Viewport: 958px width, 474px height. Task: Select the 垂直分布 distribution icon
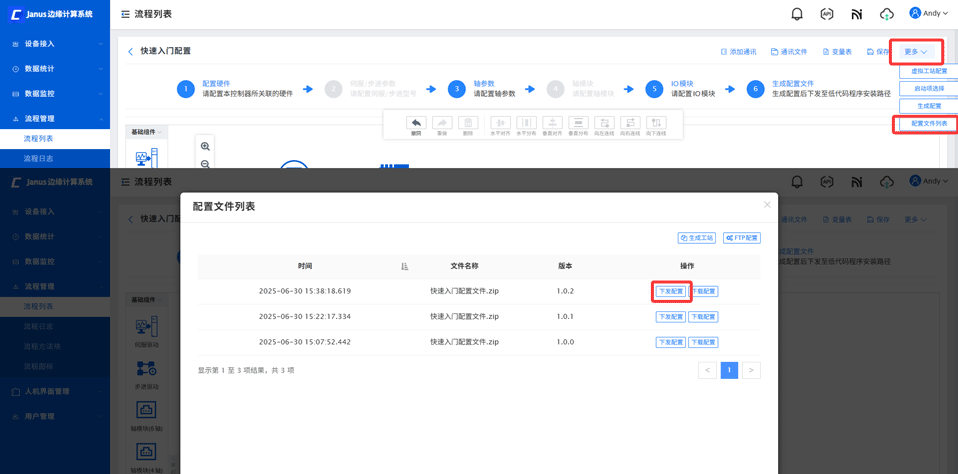578,124
